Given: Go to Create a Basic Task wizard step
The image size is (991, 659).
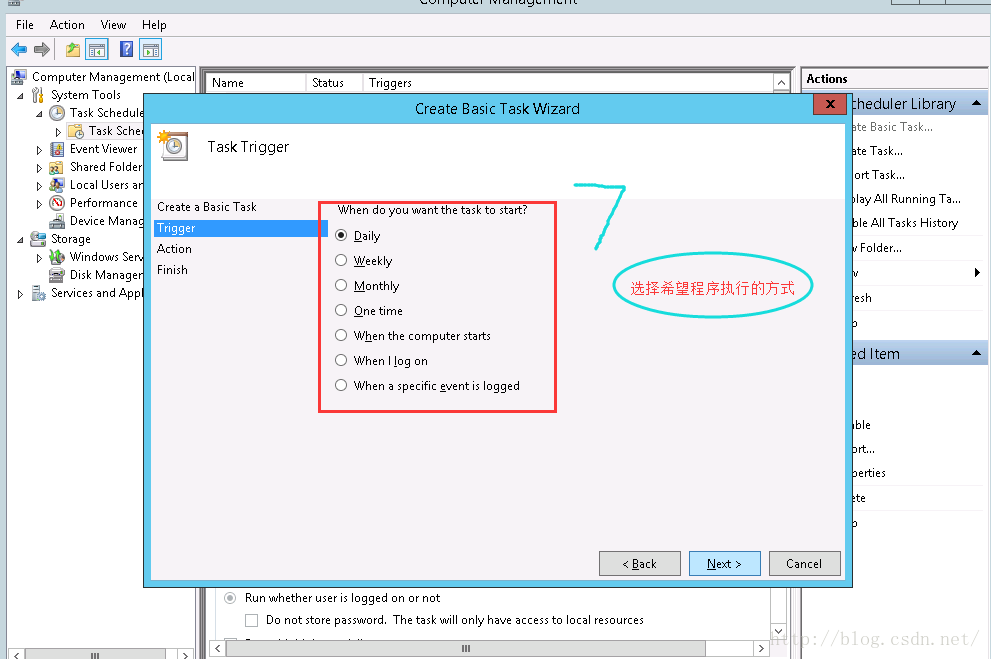Looking at the screenshot, I should [207, 207].
